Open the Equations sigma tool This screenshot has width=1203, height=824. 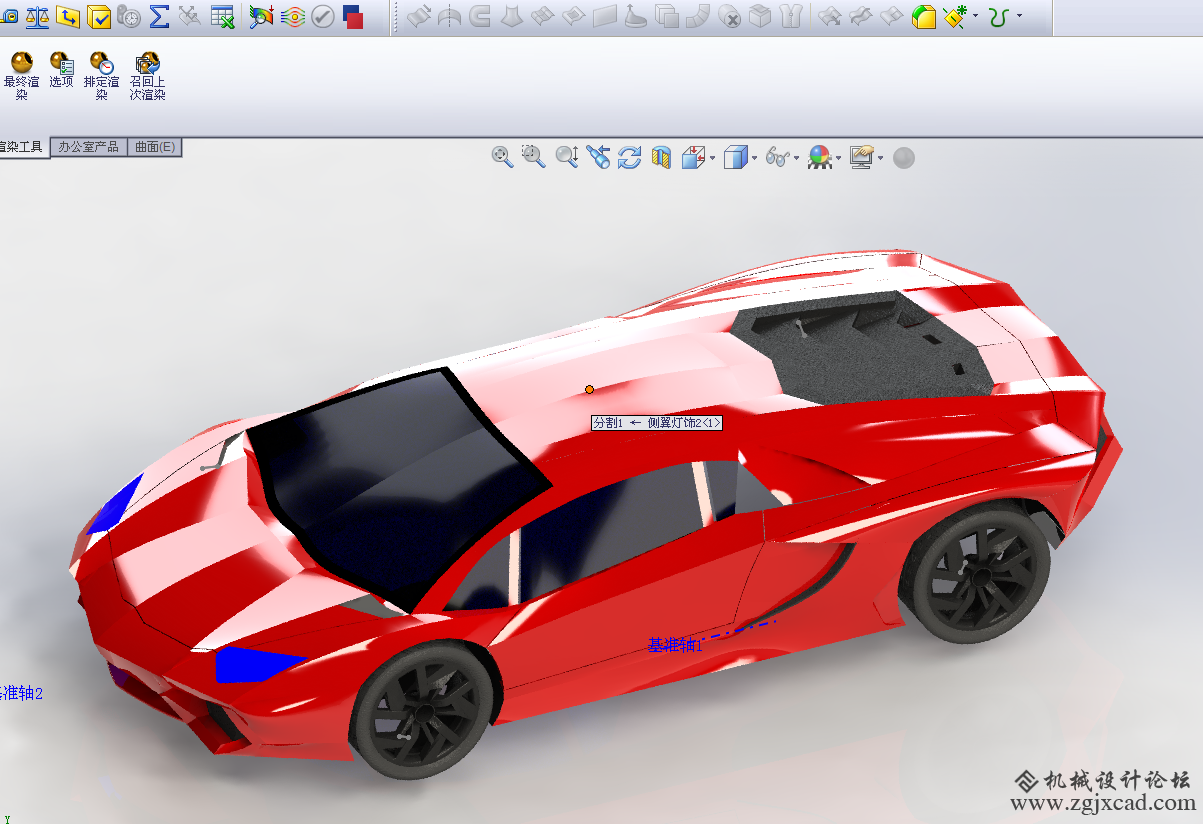tap(159, 16)
